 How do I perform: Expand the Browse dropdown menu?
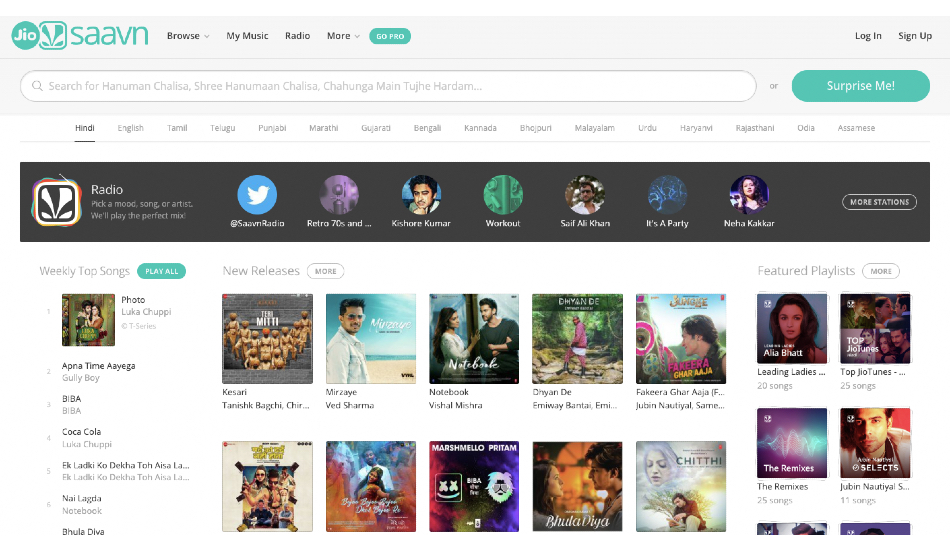[x=188, y=36]
